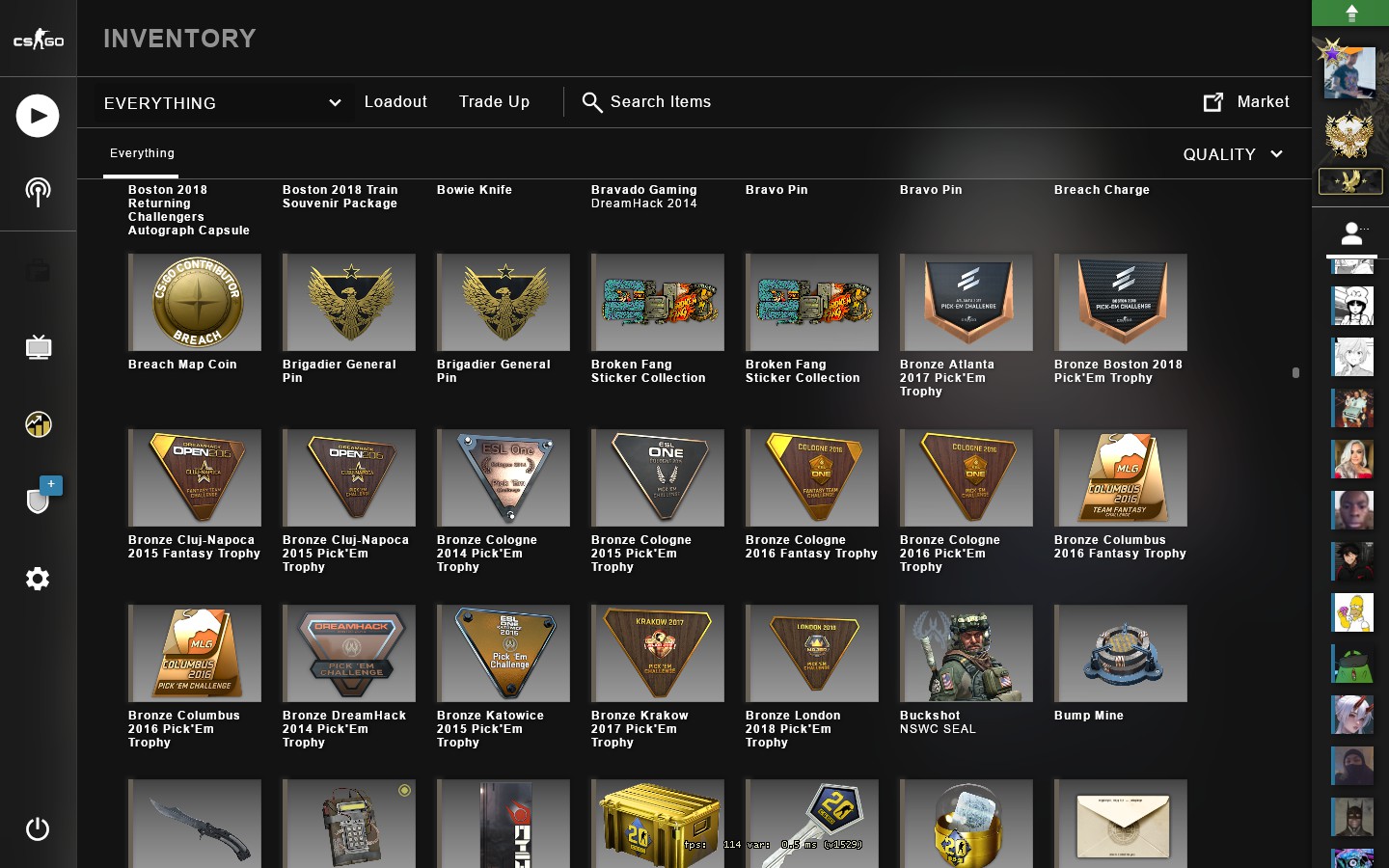Switch to the Trade Up tab
Image resolution: width=1389 pixels, height=868 pixels.
494,102
